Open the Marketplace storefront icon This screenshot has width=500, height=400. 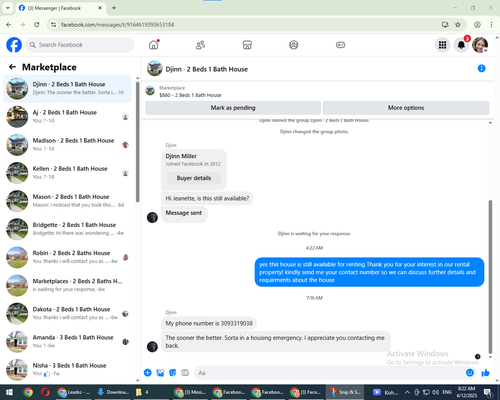click(247, 45)
